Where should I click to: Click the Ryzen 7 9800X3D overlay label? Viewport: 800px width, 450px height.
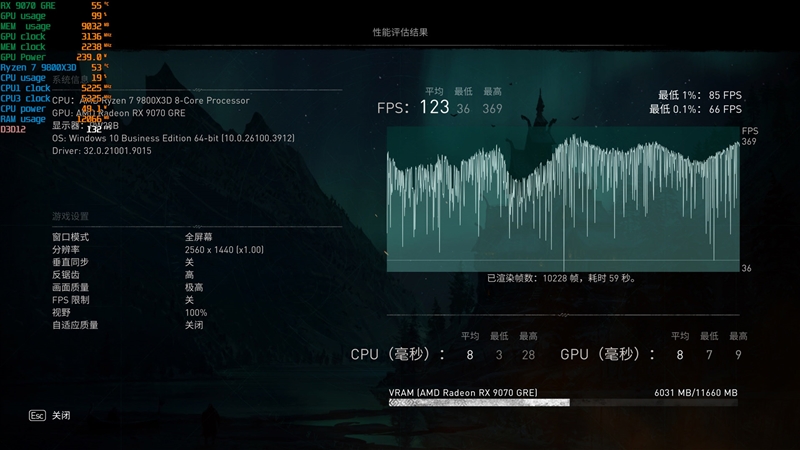pos(40,67)
